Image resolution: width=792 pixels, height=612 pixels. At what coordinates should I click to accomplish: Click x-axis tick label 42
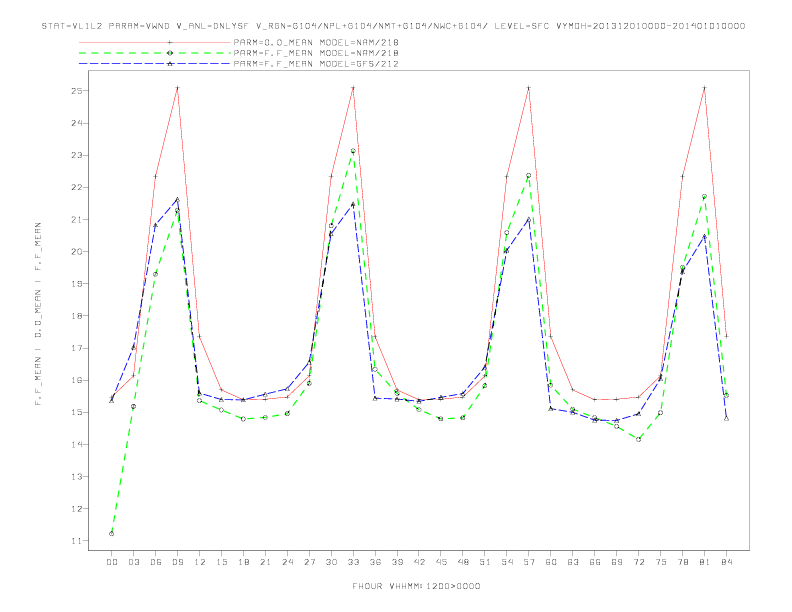click(x=419, y=562)
